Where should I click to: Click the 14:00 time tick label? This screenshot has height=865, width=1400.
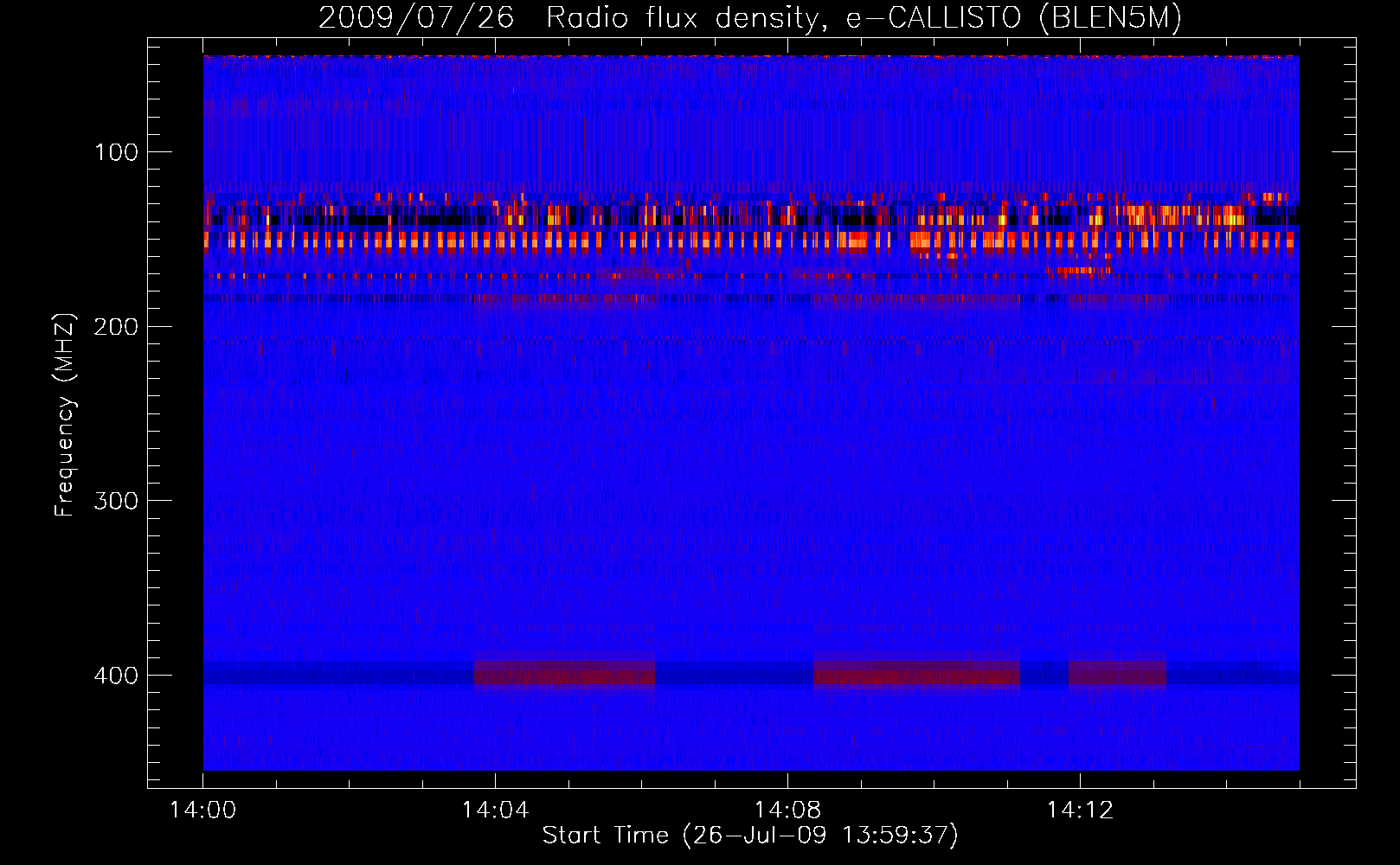203,810
